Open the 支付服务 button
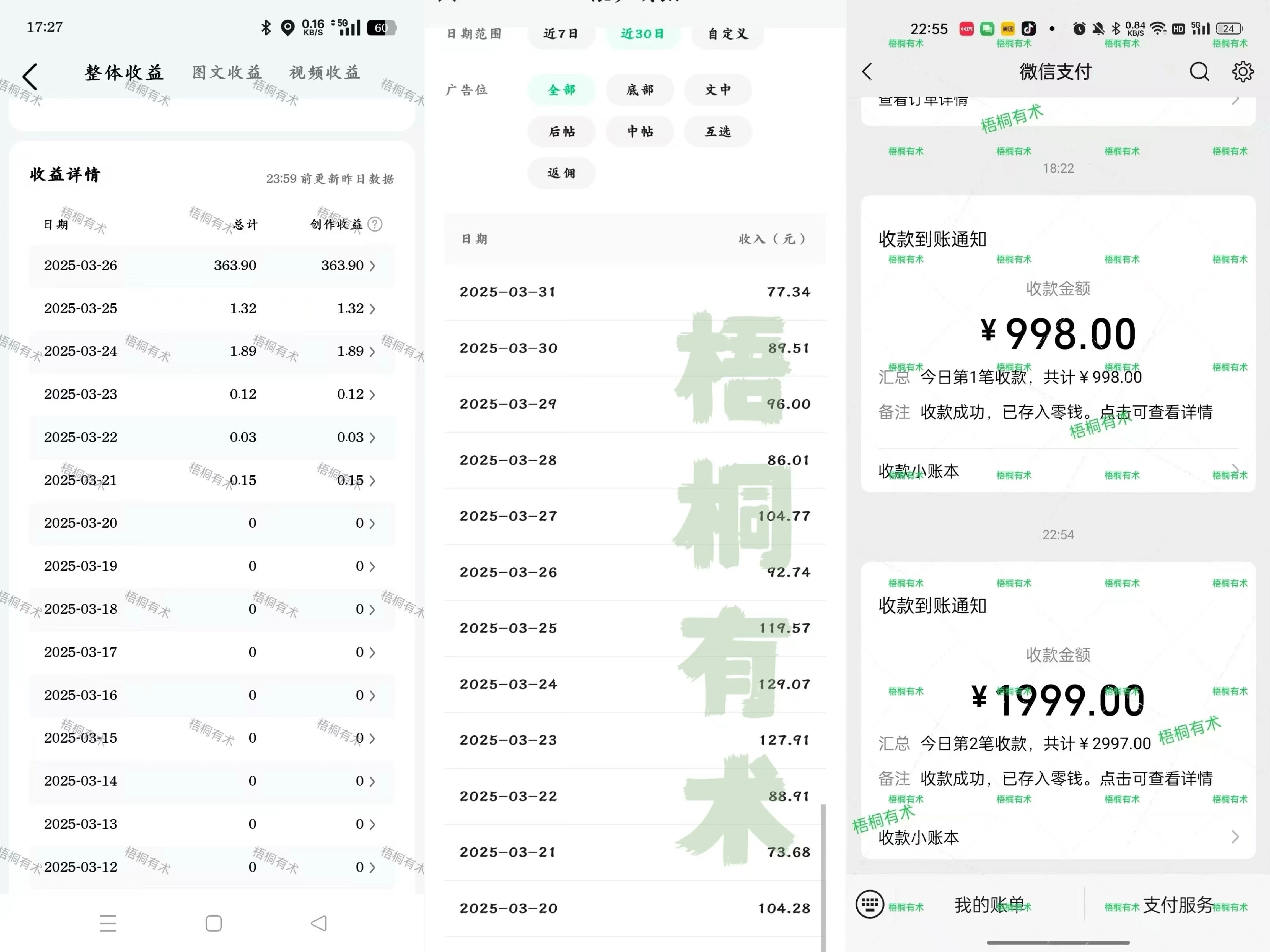The height and width of the screenshot is (952, 1270). point(1178,904)
